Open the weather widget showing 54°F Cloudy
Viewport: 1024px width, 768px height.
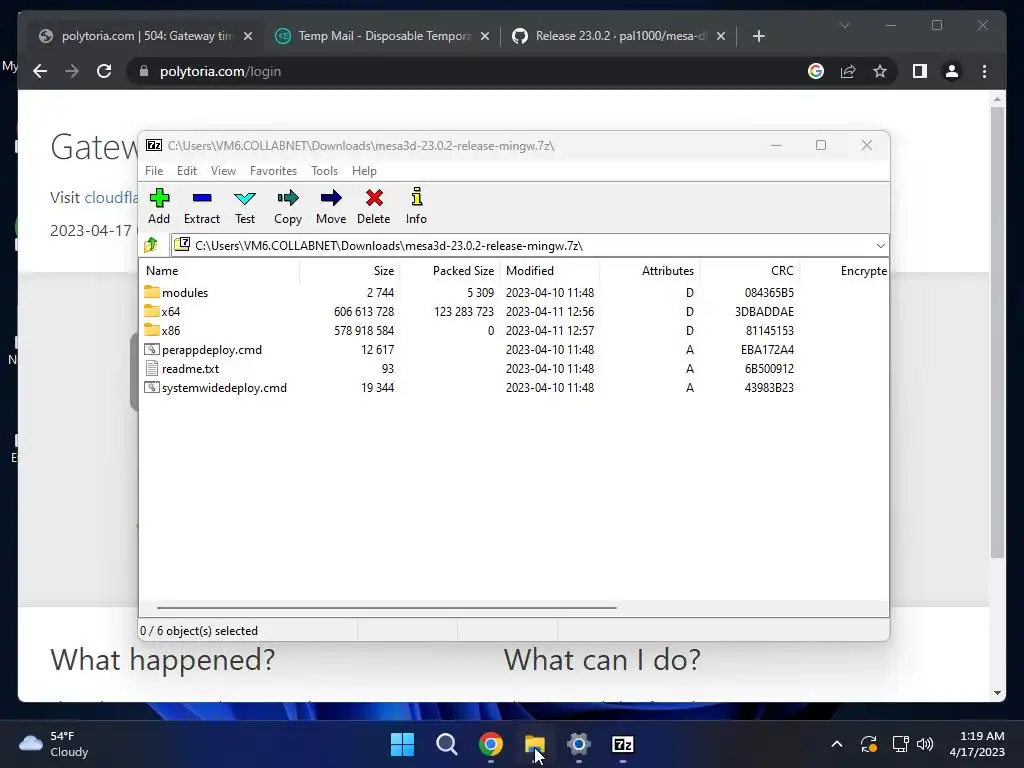coord(54,744)
